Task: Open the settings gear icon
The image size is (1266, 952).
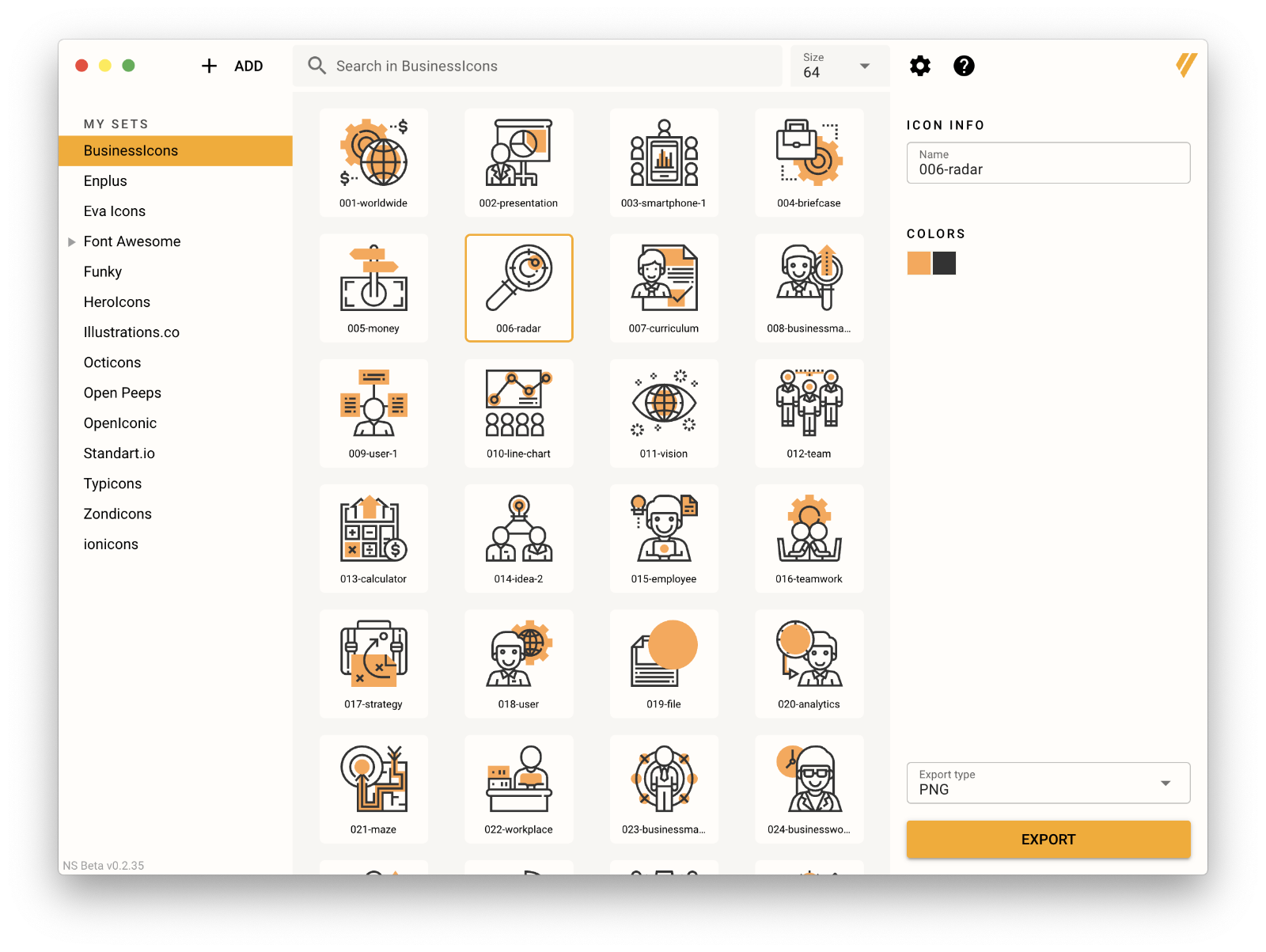Action: pyautogui.click(x=919, y=66)
